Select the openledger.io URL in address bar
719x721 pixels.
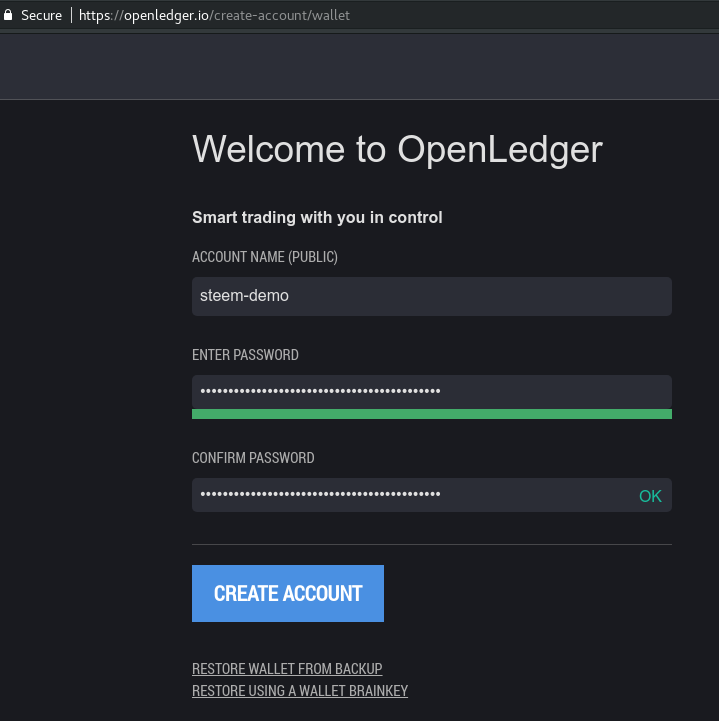click(x=214, y=16)
